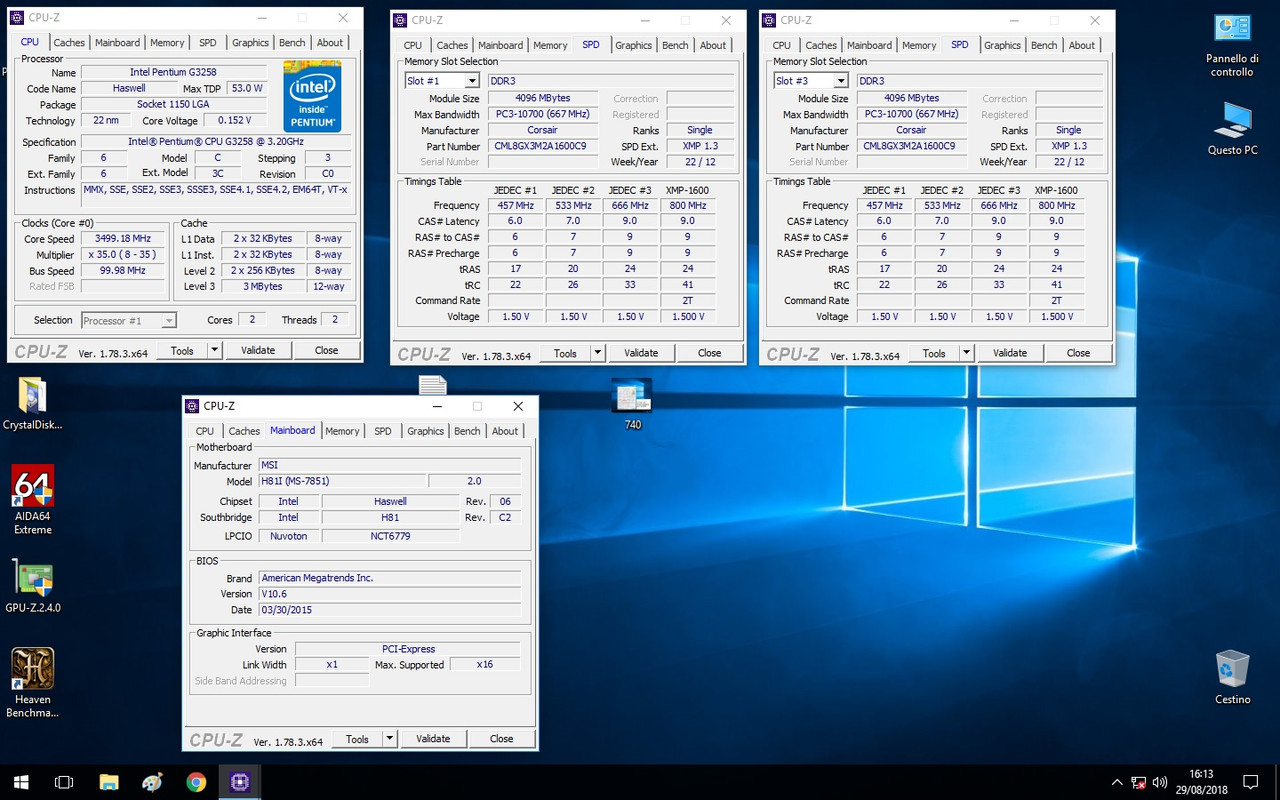Expand Tools arrow in CPU window
The width and height of the screenshot is (1280, 800).
(214, 350)
